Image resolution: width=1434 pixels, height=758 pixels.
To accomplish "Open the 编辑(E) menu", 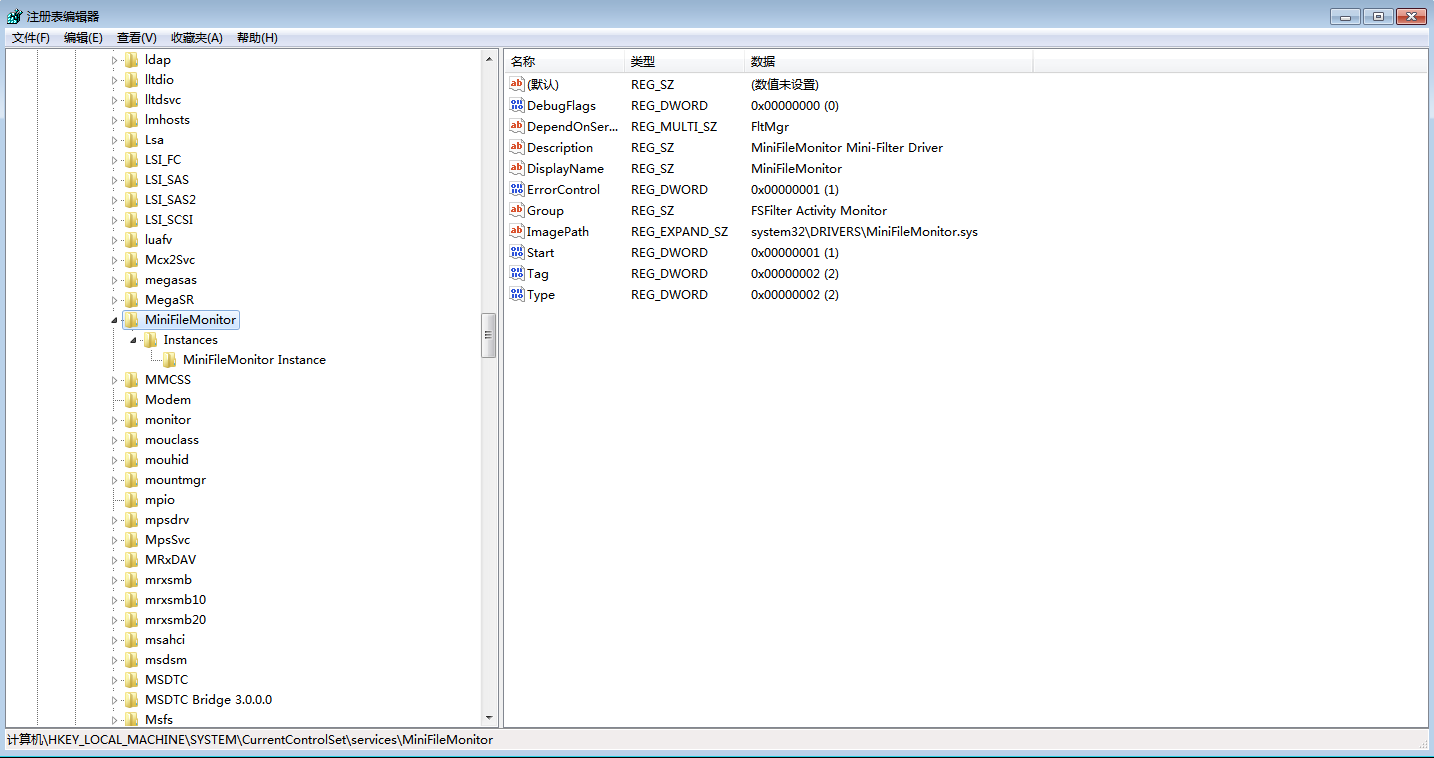I will [x=83, y=38].
